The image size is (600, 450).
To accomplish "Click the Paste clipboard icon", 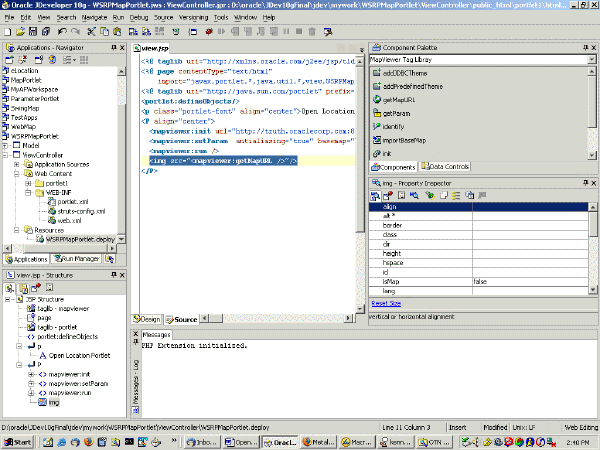I will (117, 32).
